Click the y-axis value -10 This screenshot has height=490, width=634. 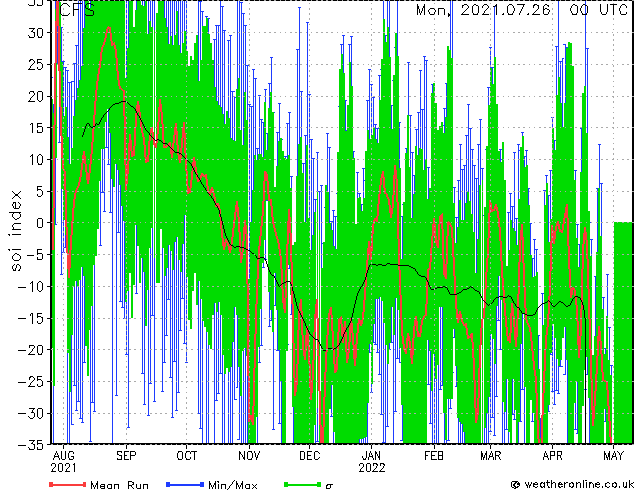(32, 287)
